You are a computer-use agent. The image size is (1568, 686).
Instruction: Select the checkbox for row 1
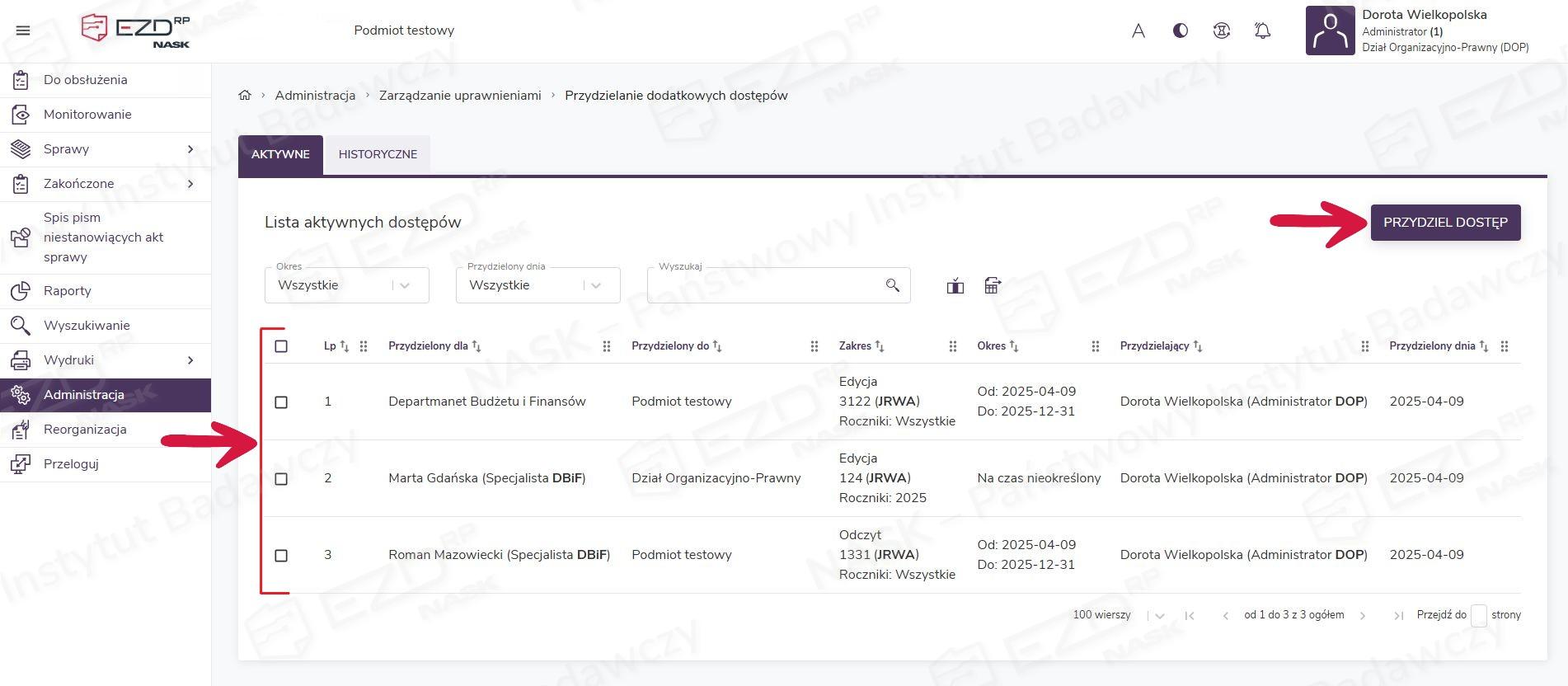click(x=281, y=402)
